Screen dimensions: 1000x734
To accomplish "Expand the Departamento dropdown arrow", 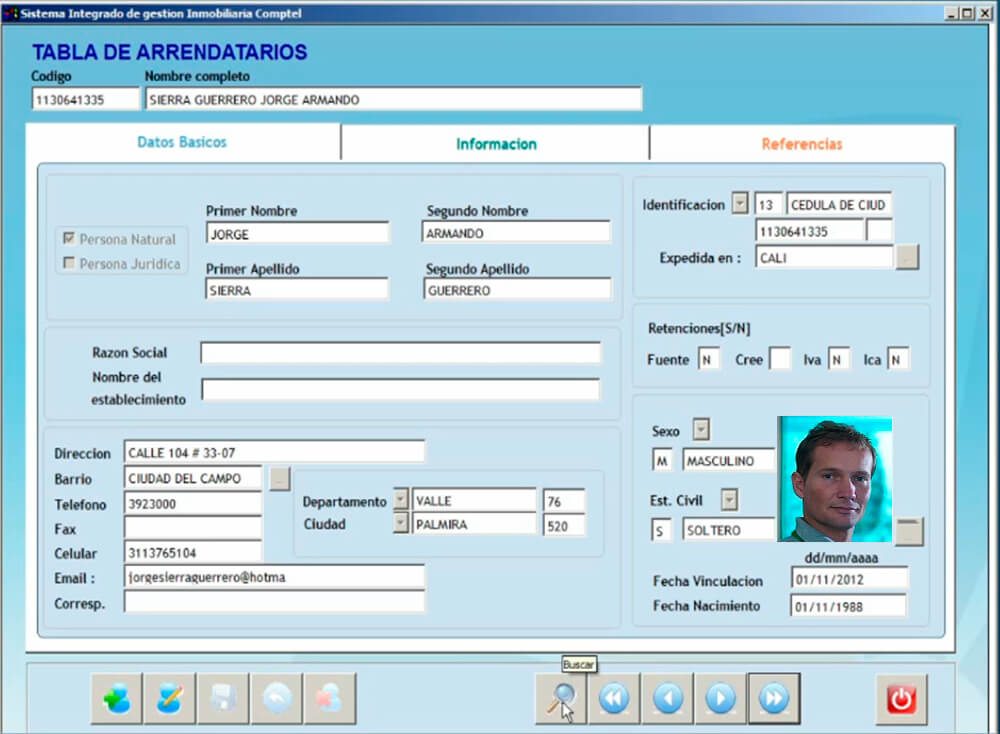I will click(x=401, y=499).
